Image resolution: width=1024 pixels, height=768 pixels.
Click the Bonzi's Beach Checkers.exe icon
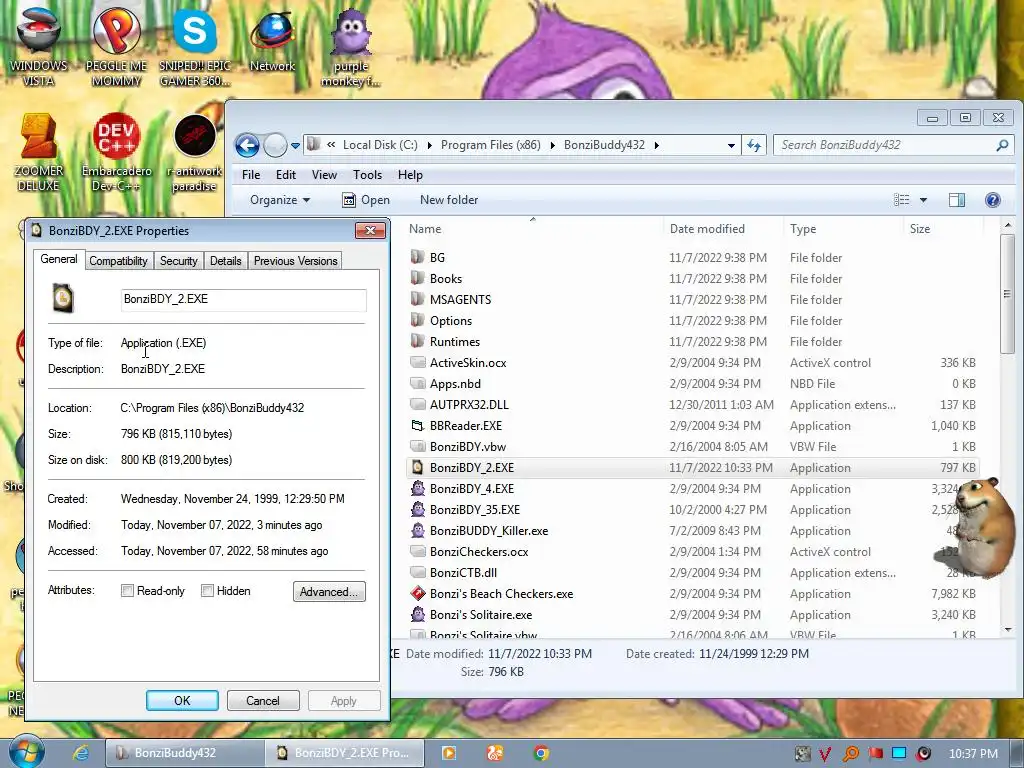pyautogui.click(x=418, y=594)
